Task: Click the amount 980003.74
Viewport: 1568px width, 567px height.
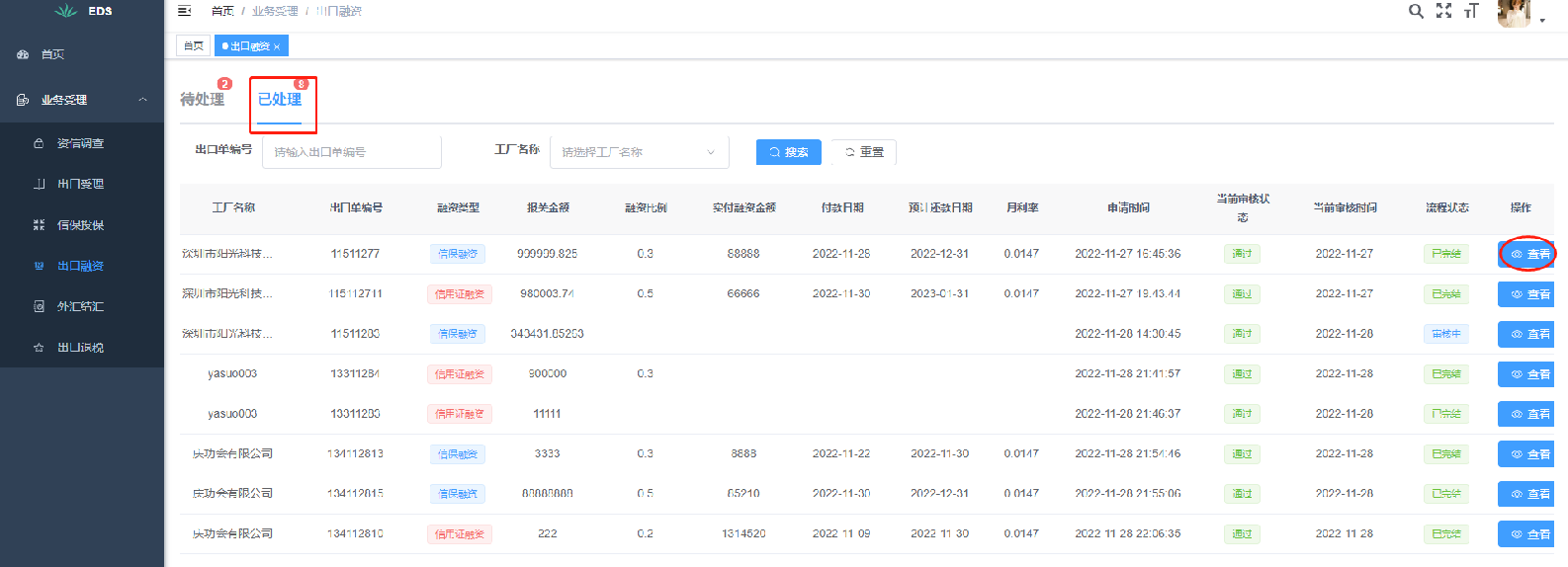Action: (547, 294)
